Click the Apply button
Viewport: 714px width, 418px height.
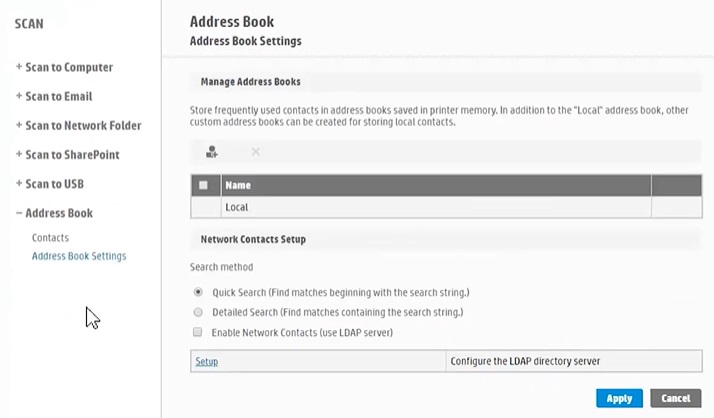point(619,398)
